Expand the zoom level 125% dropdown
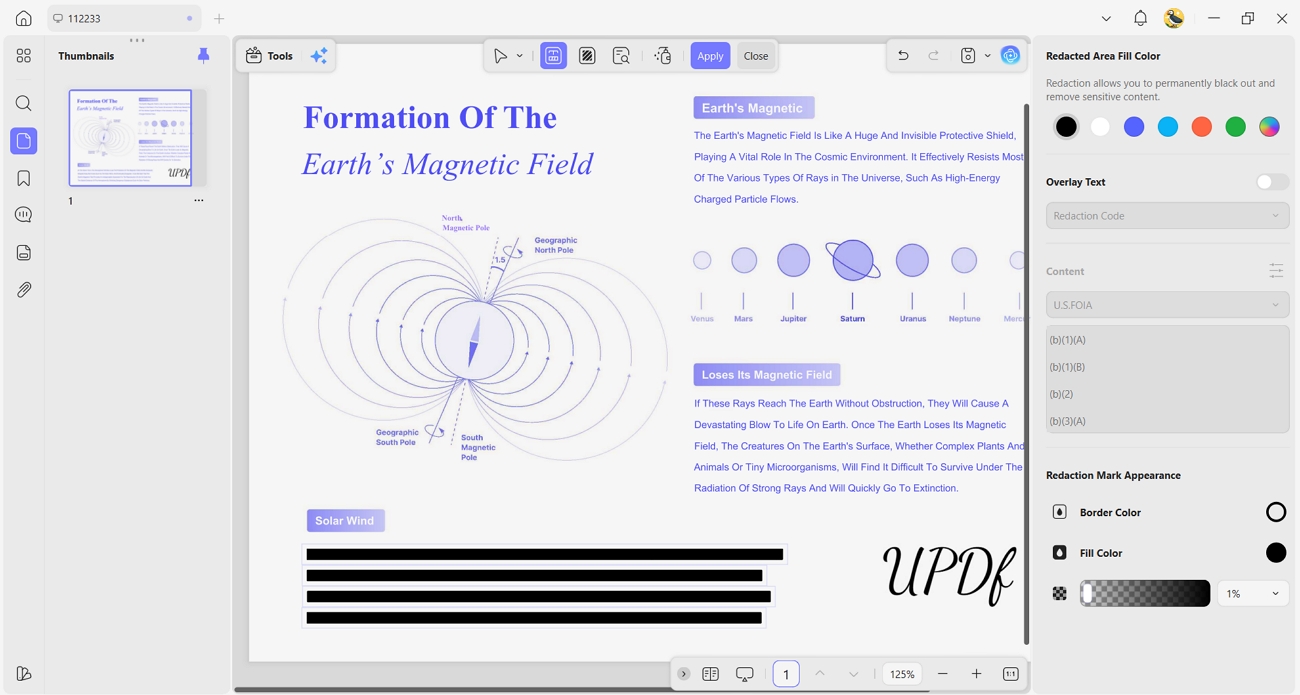Viewport: 1300px width, 695px height. tap(902, 674)
